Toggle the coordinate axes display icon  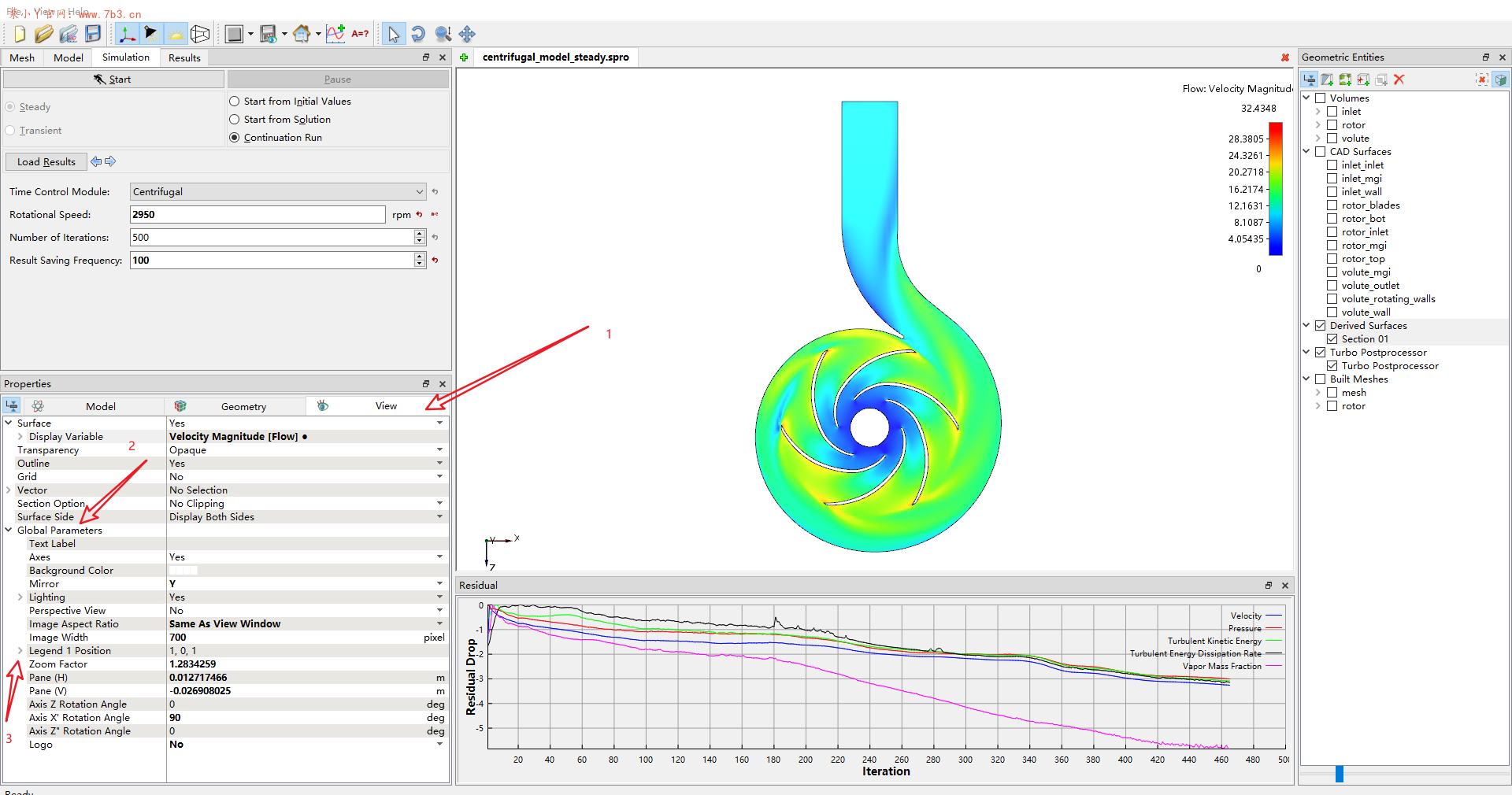click(127, 34)
